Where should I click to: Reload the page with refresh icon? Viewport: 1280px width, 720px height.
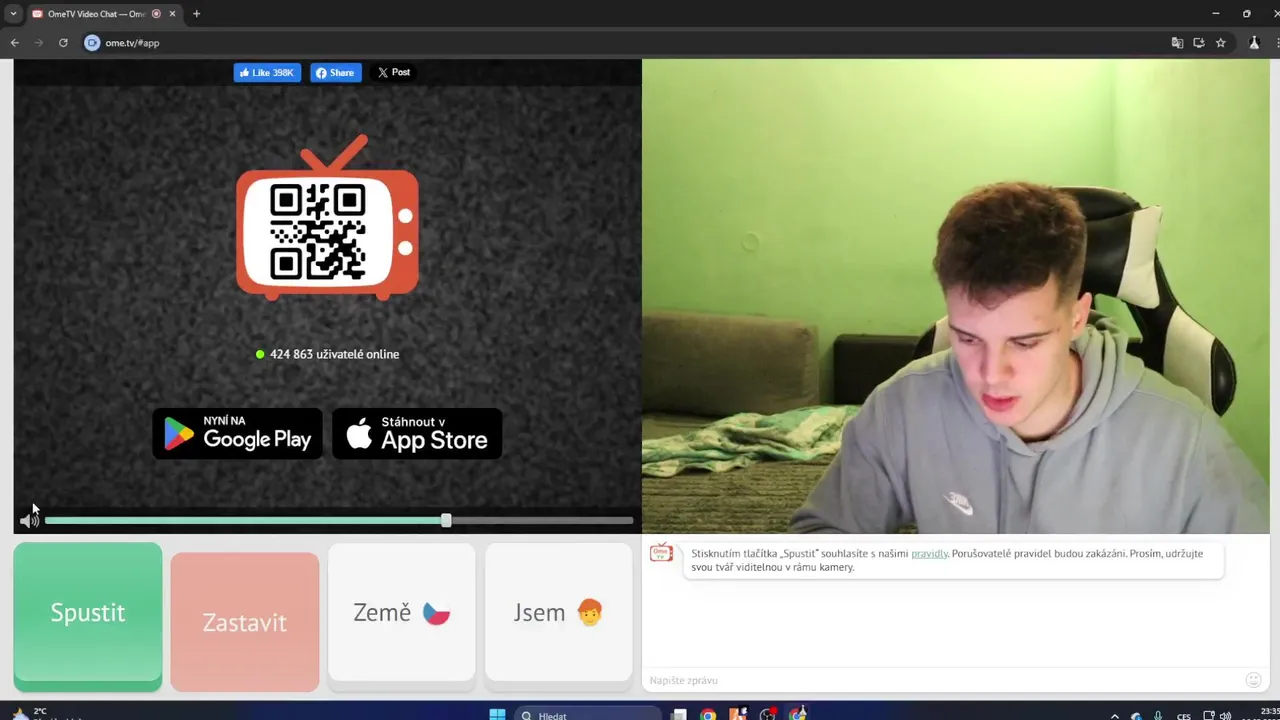point(63,43)
